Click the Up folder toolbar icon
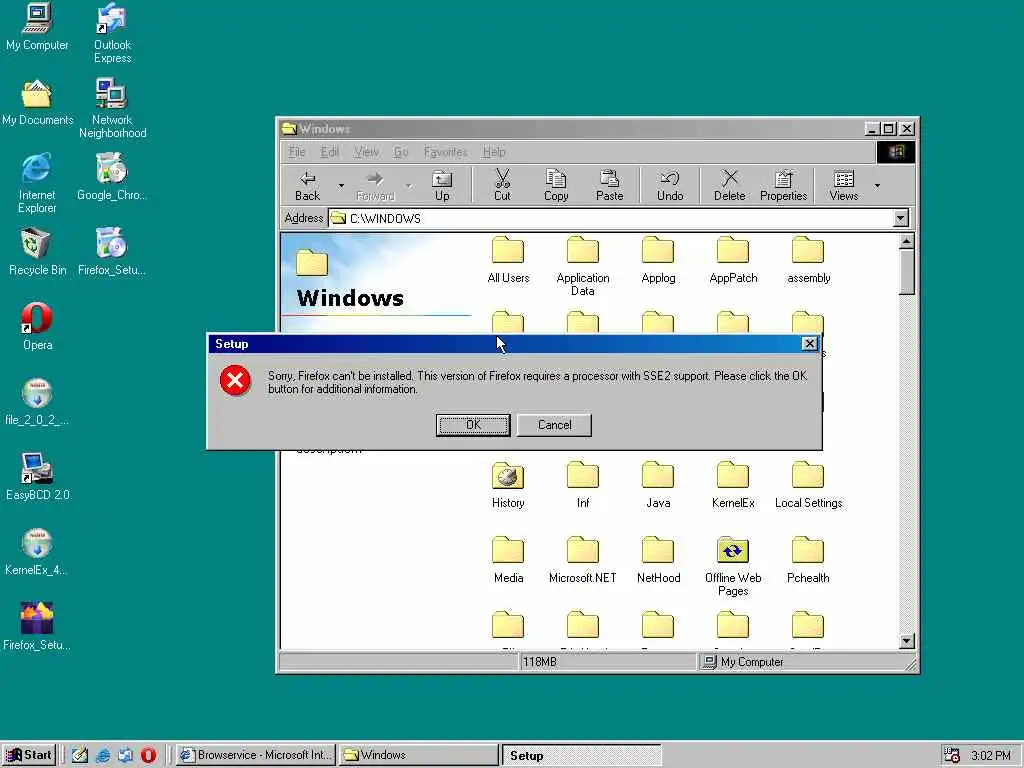Viewport: 1024px width, 768px height. [442, 185]
